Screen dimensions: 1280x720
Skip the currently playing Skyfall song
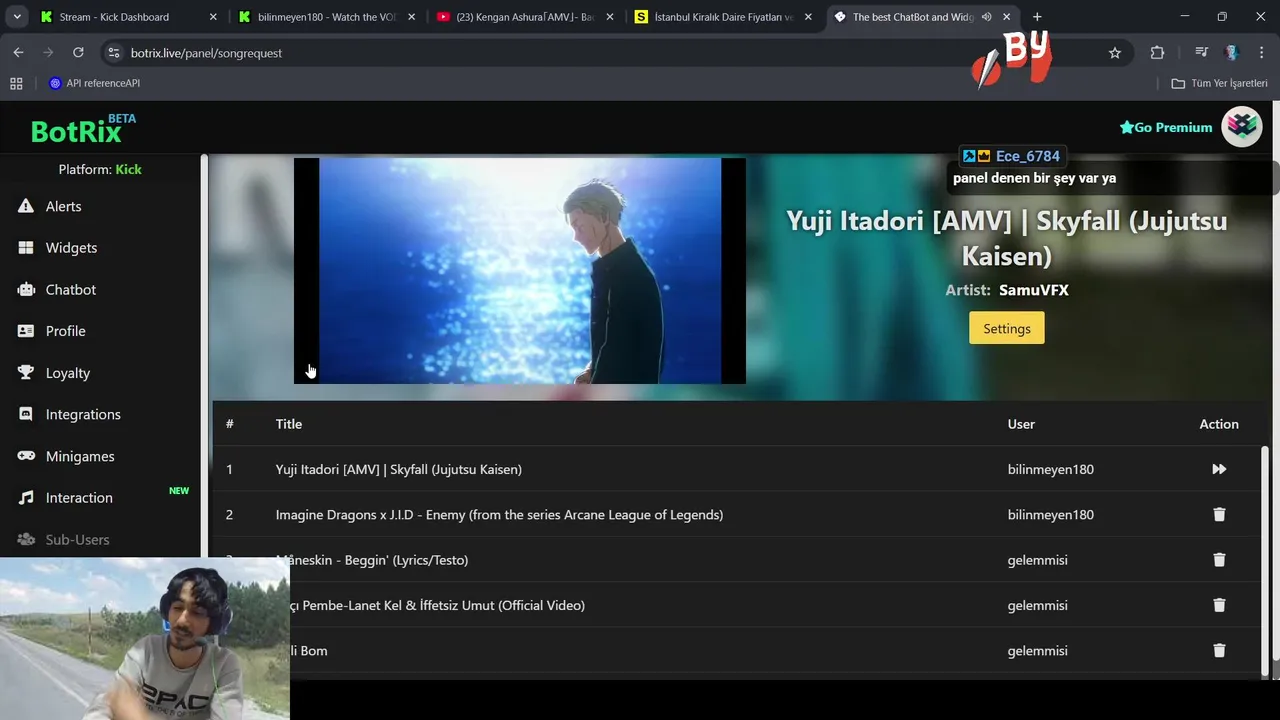1219,469
